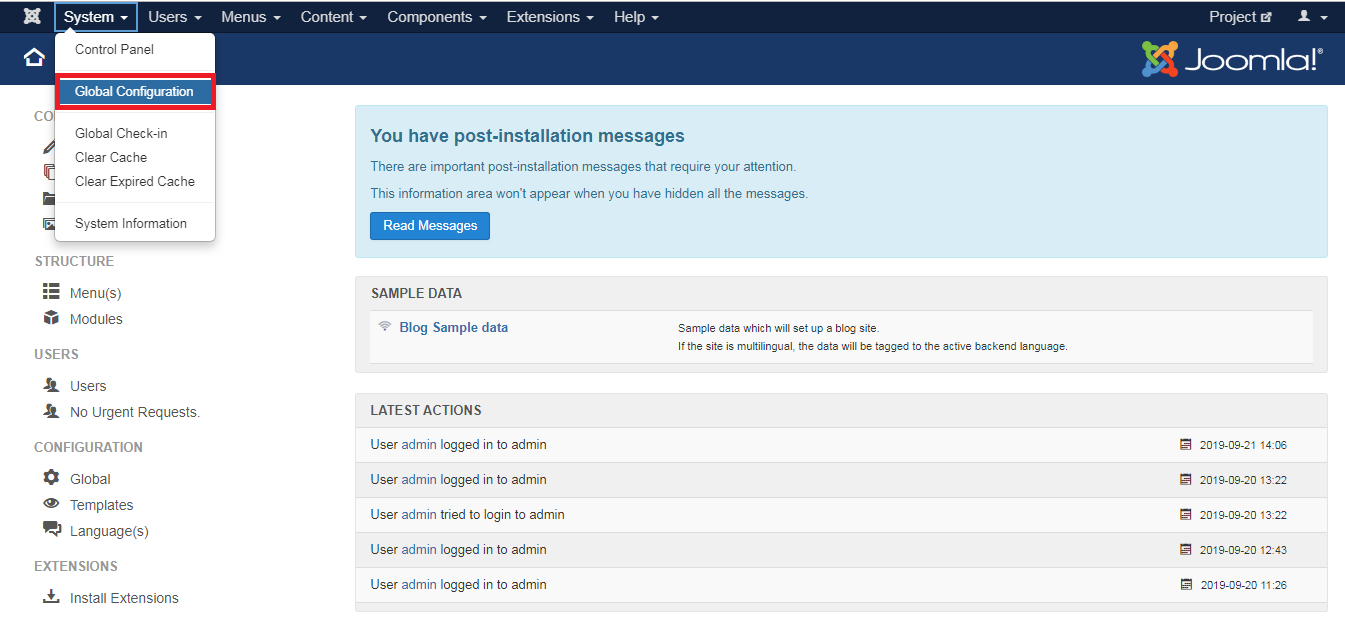
Task: Open Modules in the sidebar
Action: point(96,319)
